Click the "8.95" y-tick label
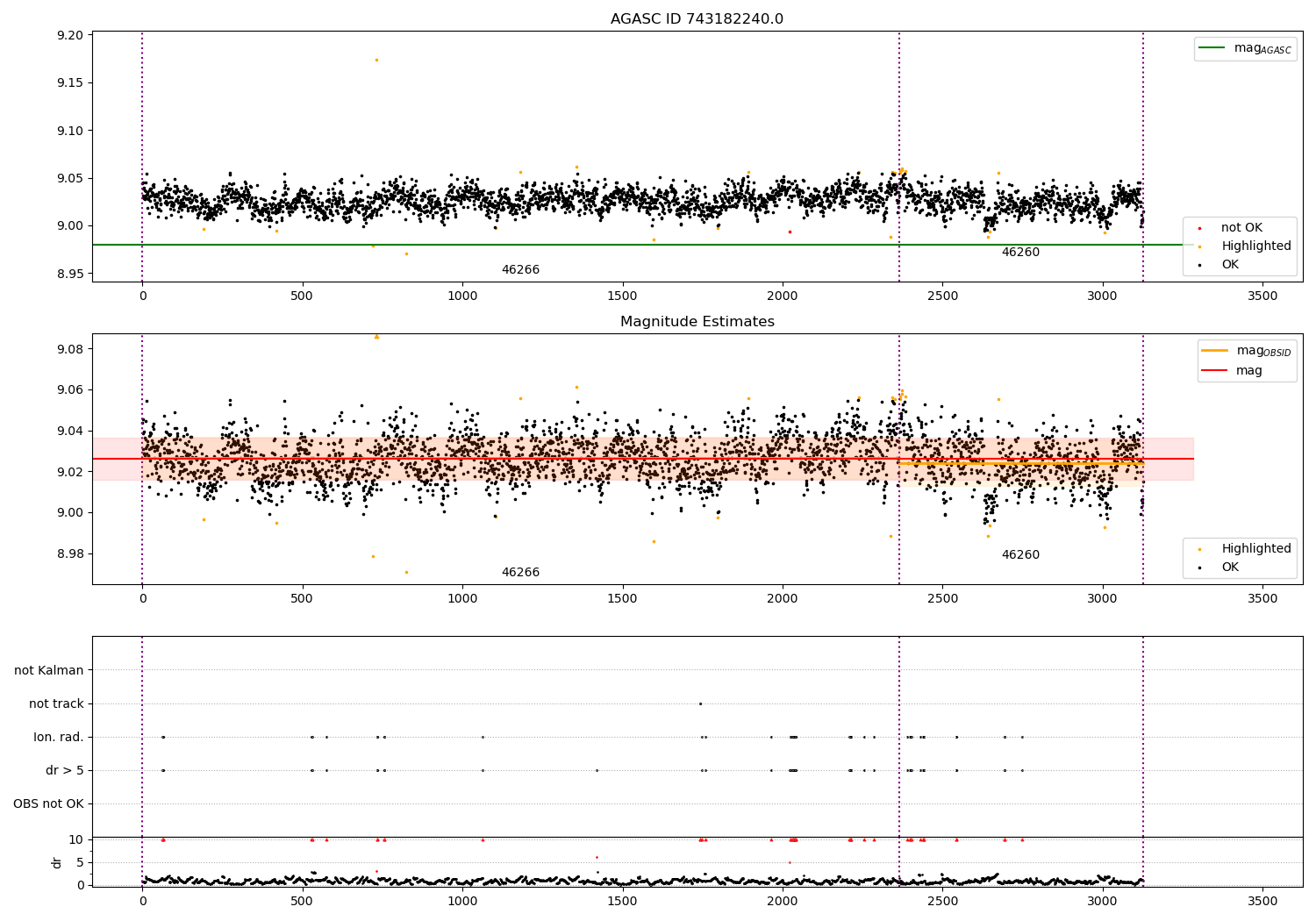1316x921 pixels. 71,274
